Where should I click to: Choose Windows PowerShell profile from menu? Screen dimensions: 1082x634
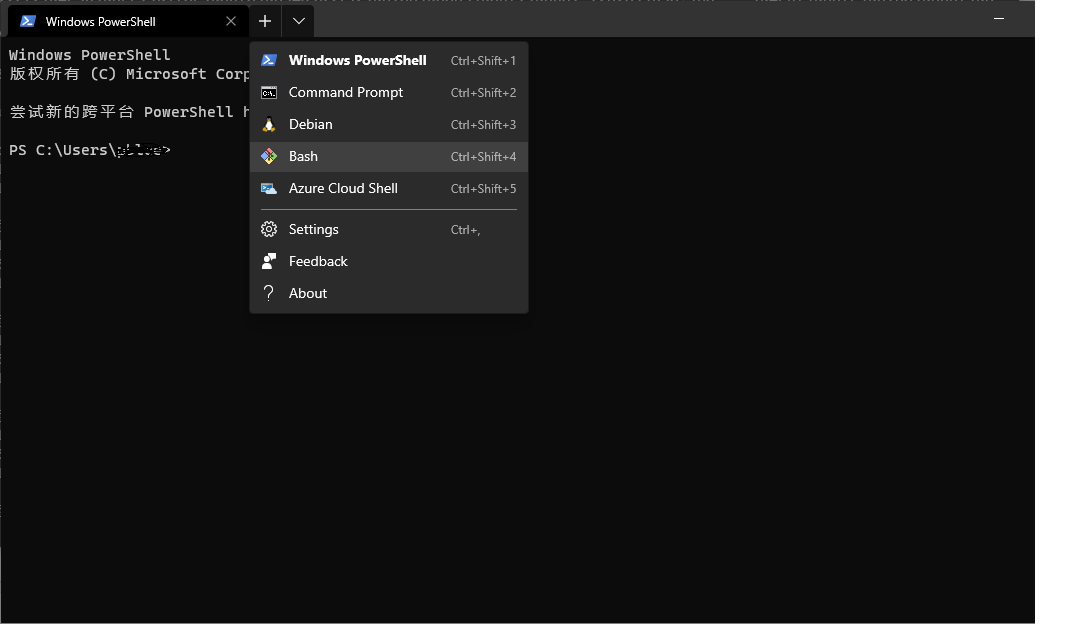point(389,60)
